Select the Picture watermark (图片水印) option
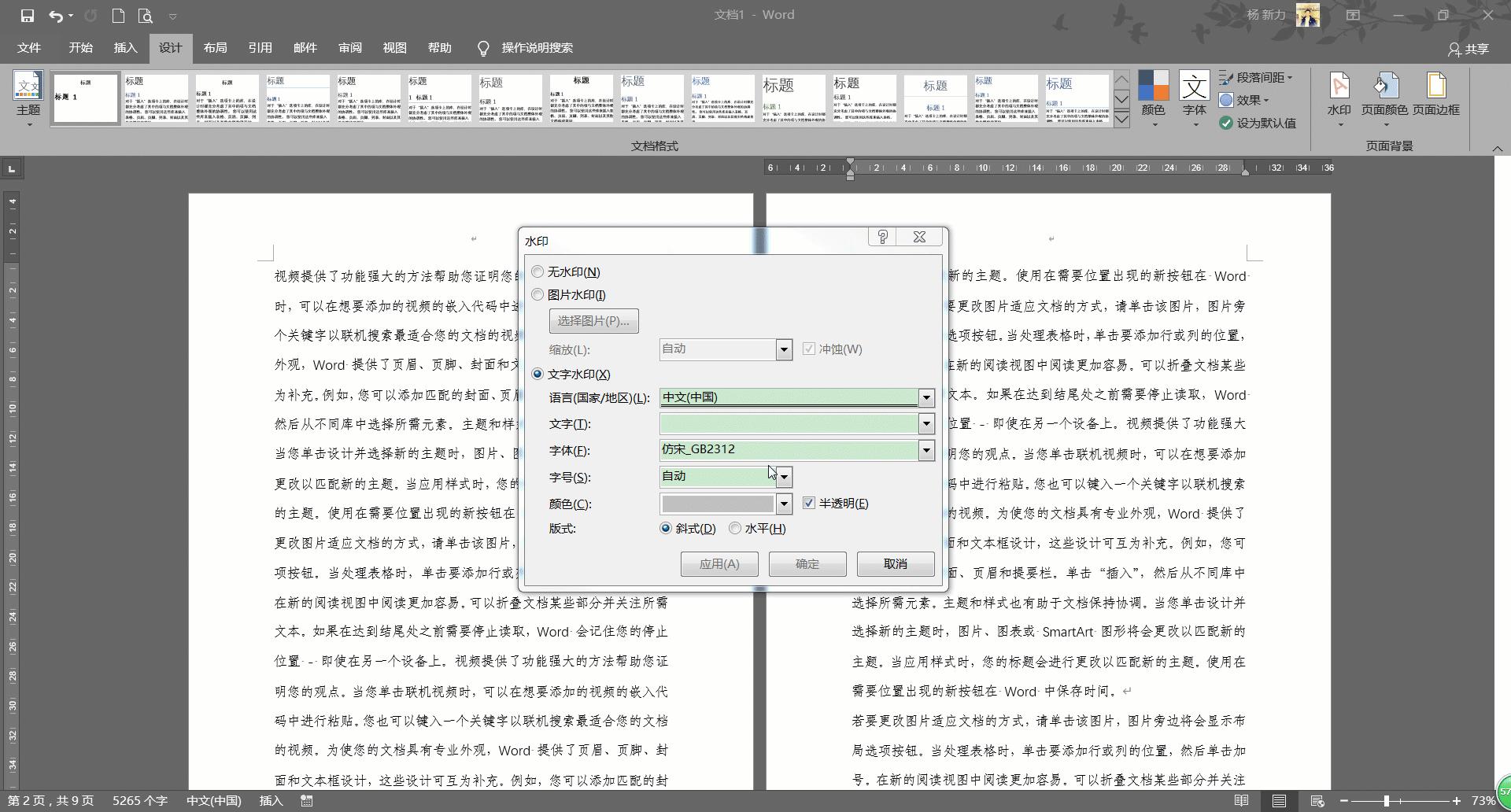 coord(538,294)
